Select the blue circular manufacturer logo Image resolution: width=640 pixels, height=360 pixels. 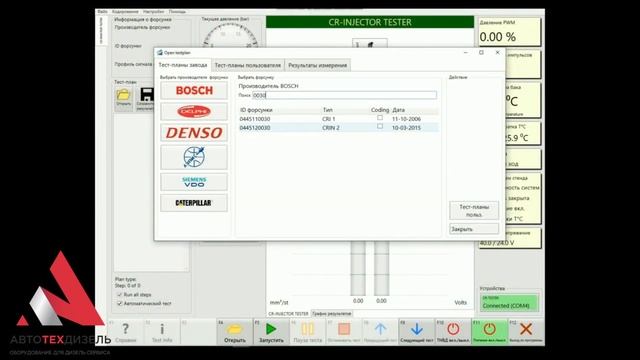point(194,157)
